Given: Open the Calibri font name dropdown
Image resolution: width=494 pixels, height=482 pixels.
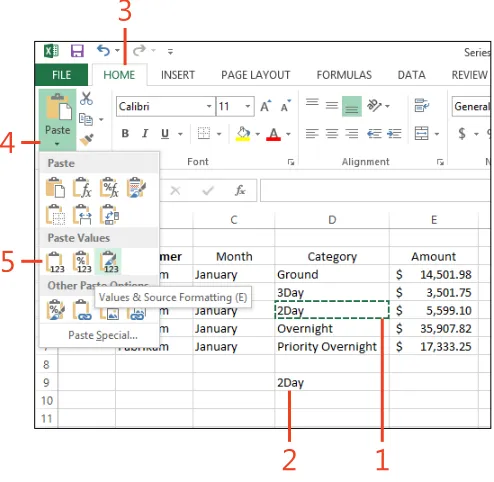Looking at the screenshot, I should 209,106.
